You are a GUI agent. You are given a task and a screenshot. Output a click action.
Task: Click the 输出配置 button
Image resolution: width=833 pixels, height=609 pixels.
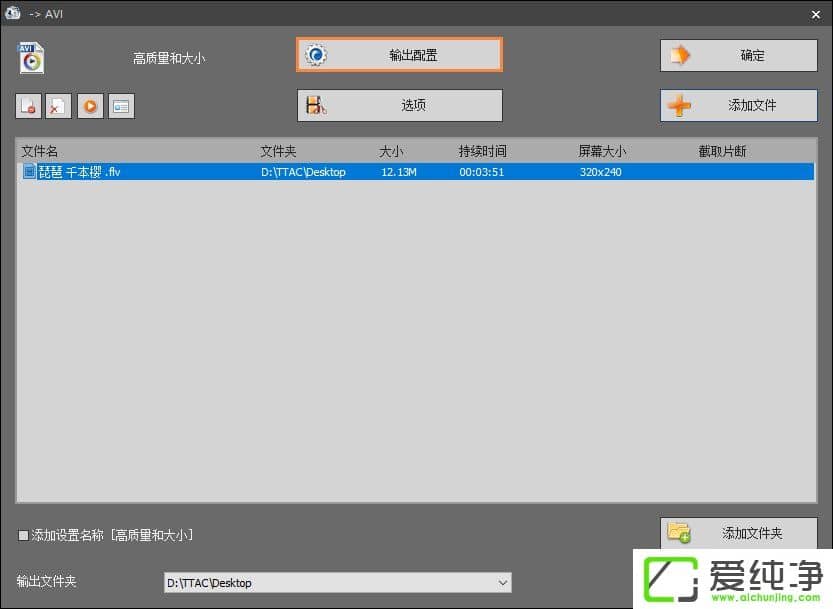pos(398,55)
